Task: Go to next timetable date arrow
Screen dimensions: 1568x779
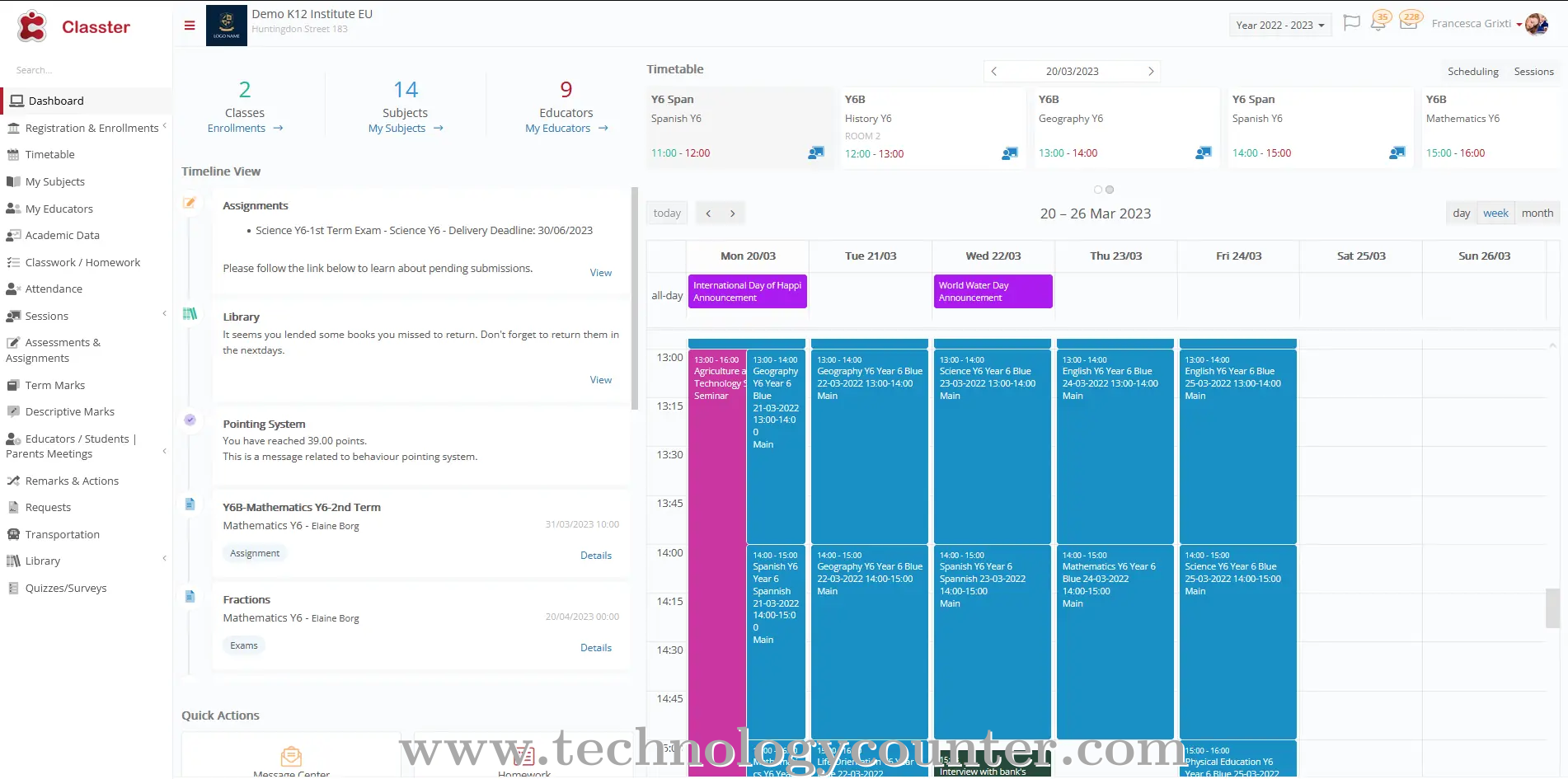Action: (x=1151, y=72)
